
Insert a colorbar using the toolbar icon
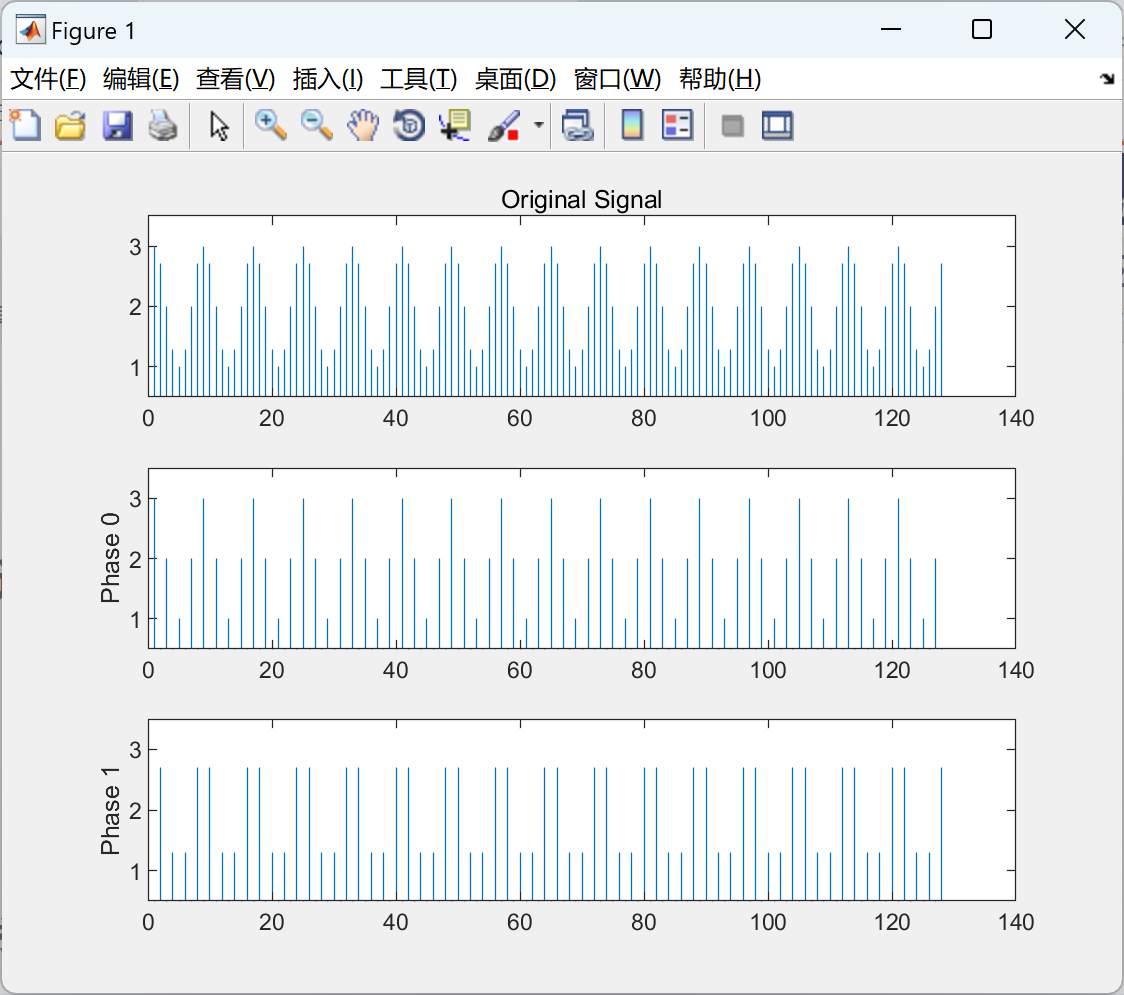click(x=632, y=125)
